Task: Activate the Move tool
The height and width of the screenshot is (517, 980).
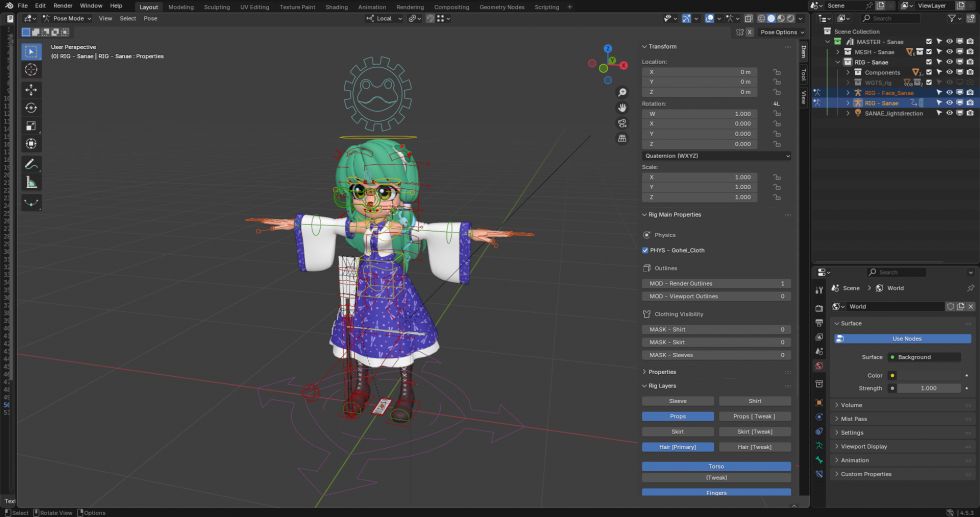Action: click(x=31, y=89)
